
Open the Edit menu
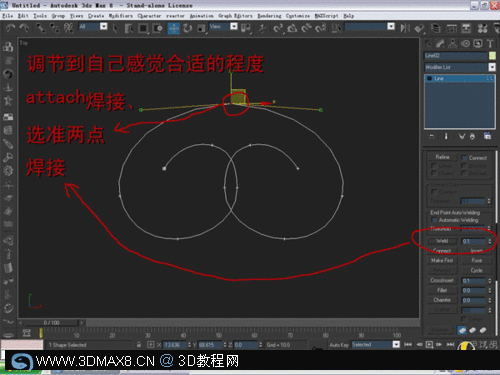[x=23, y=16]
